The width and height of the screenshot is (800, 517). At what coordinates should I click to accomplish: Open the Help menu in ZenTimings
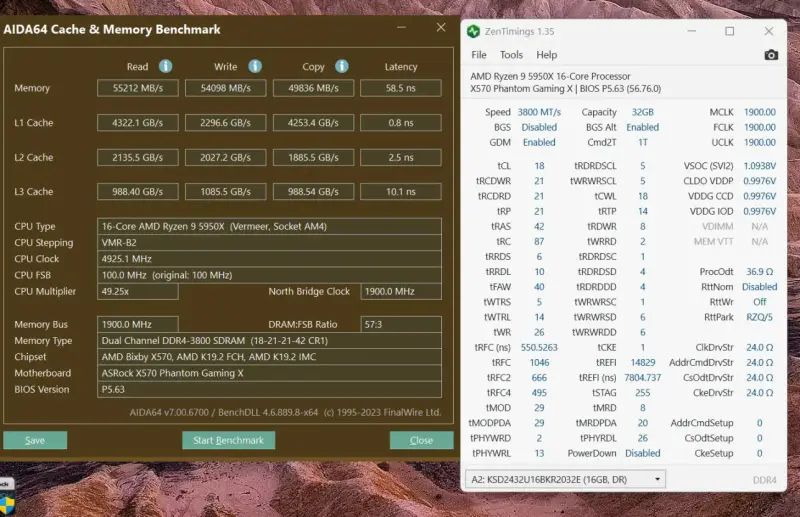click(x=546, y=55)
